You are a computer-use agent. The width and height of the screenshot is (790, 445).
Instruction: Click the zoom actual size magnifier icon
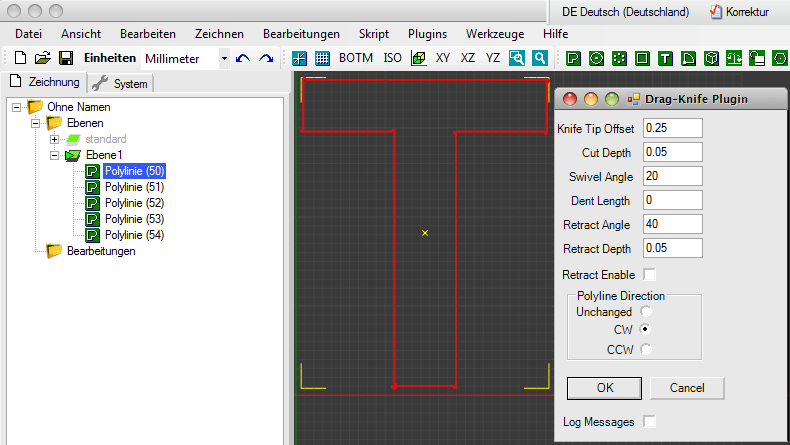(540, 58)
